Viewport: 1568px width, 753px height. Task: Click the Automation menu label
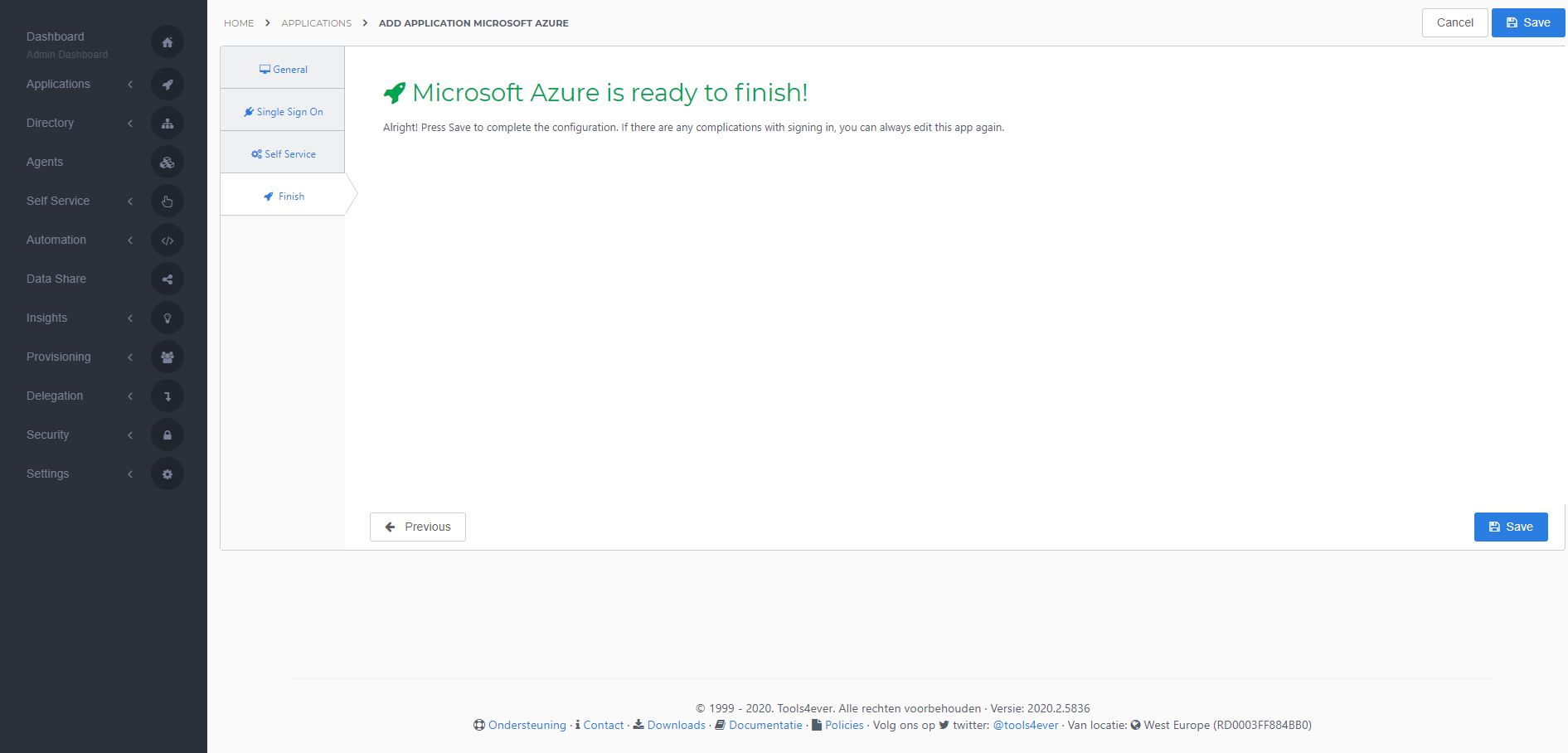click(56, 240)
